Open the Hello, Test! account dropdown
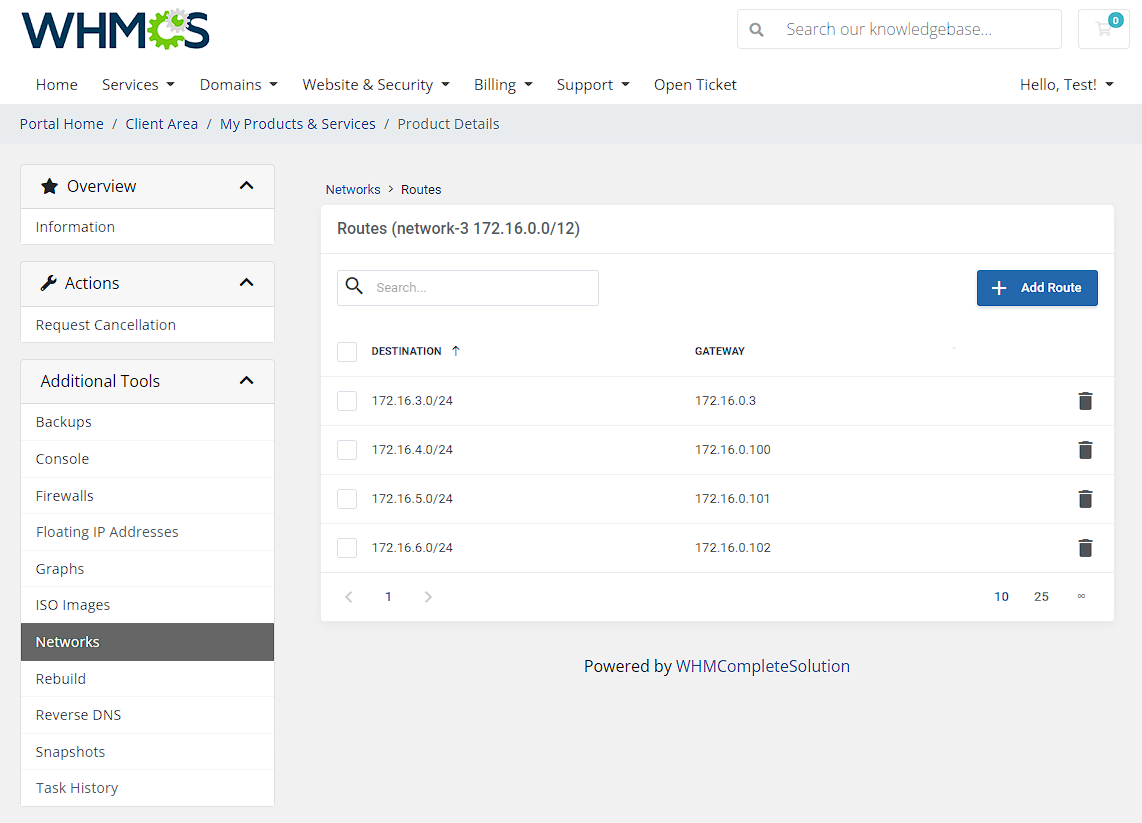The image size is (1142, 823). [1066, 84]
